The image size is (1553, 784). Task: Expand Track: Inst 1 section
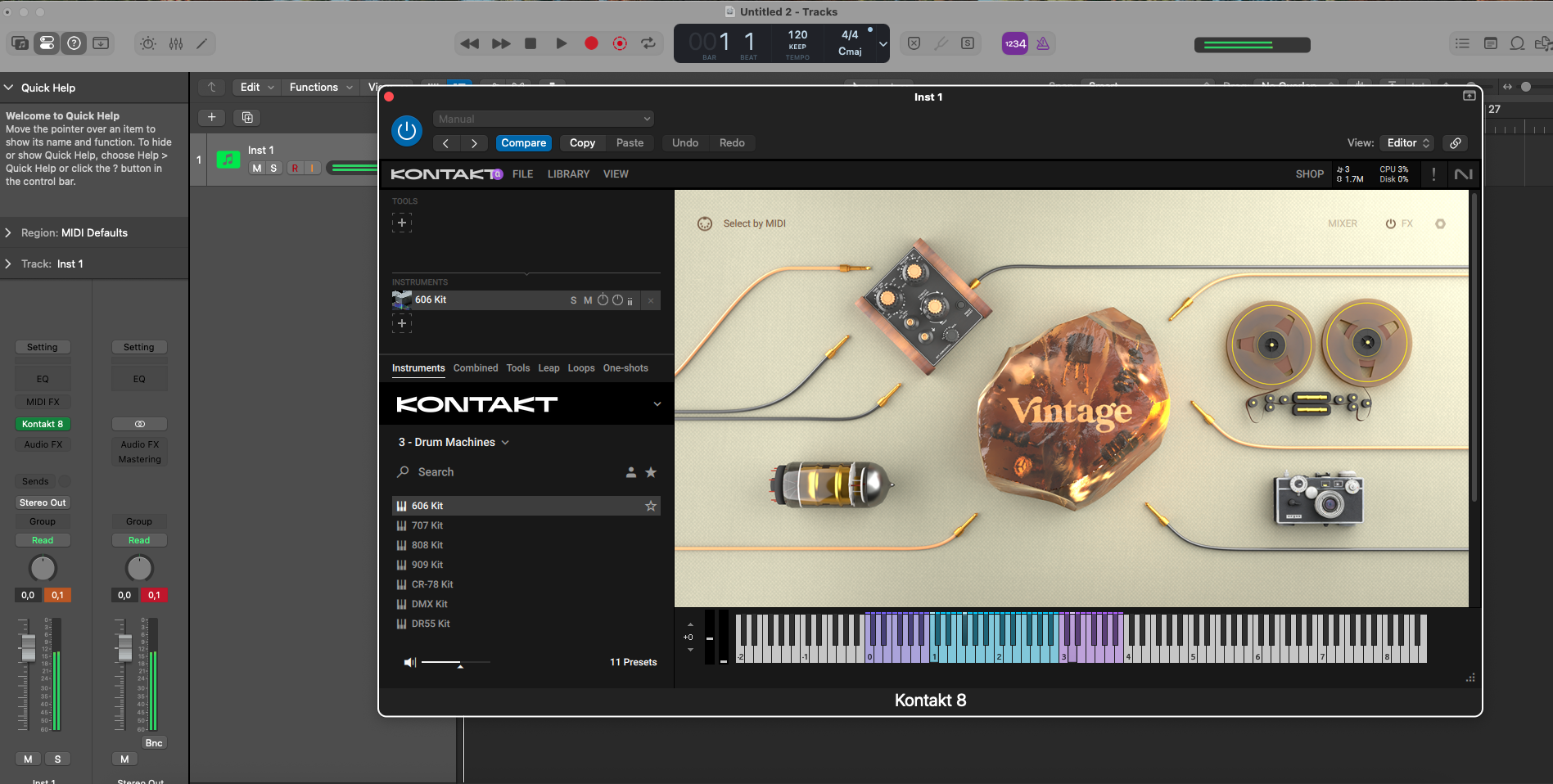(8, 264)
